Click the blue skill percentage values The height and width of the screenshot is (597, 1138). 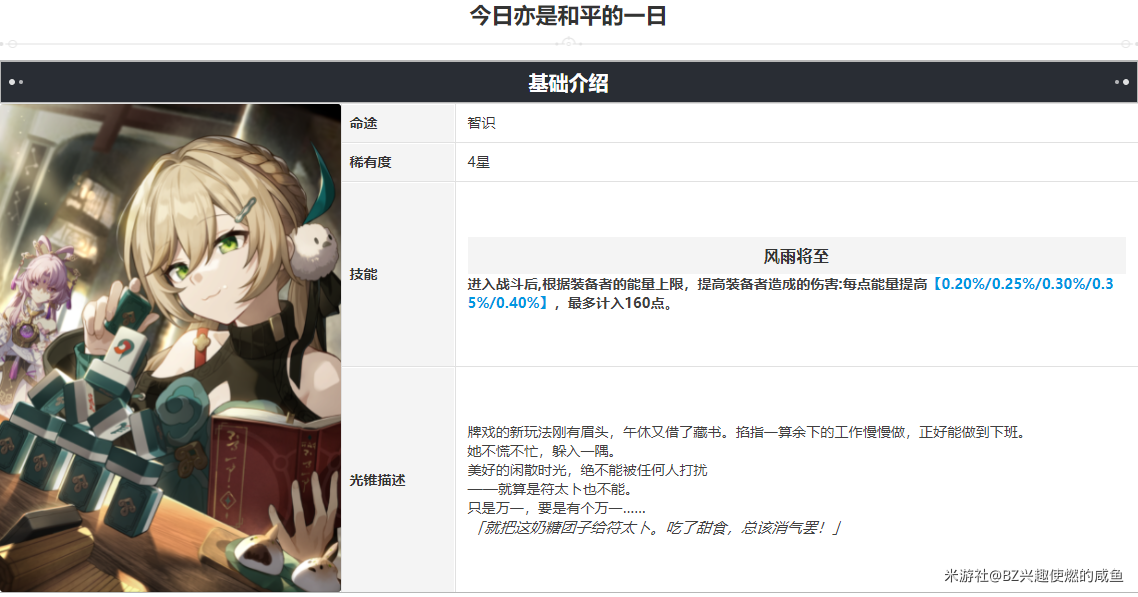790,293
